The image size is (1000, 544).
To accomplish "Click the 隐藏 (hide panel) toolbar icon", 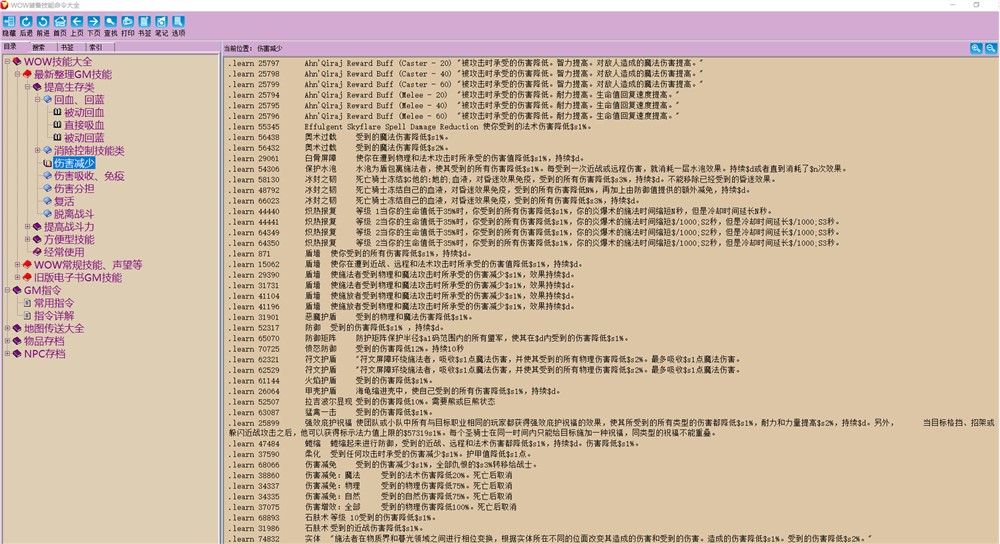I will pyautogui.click(x=9, y=21).
